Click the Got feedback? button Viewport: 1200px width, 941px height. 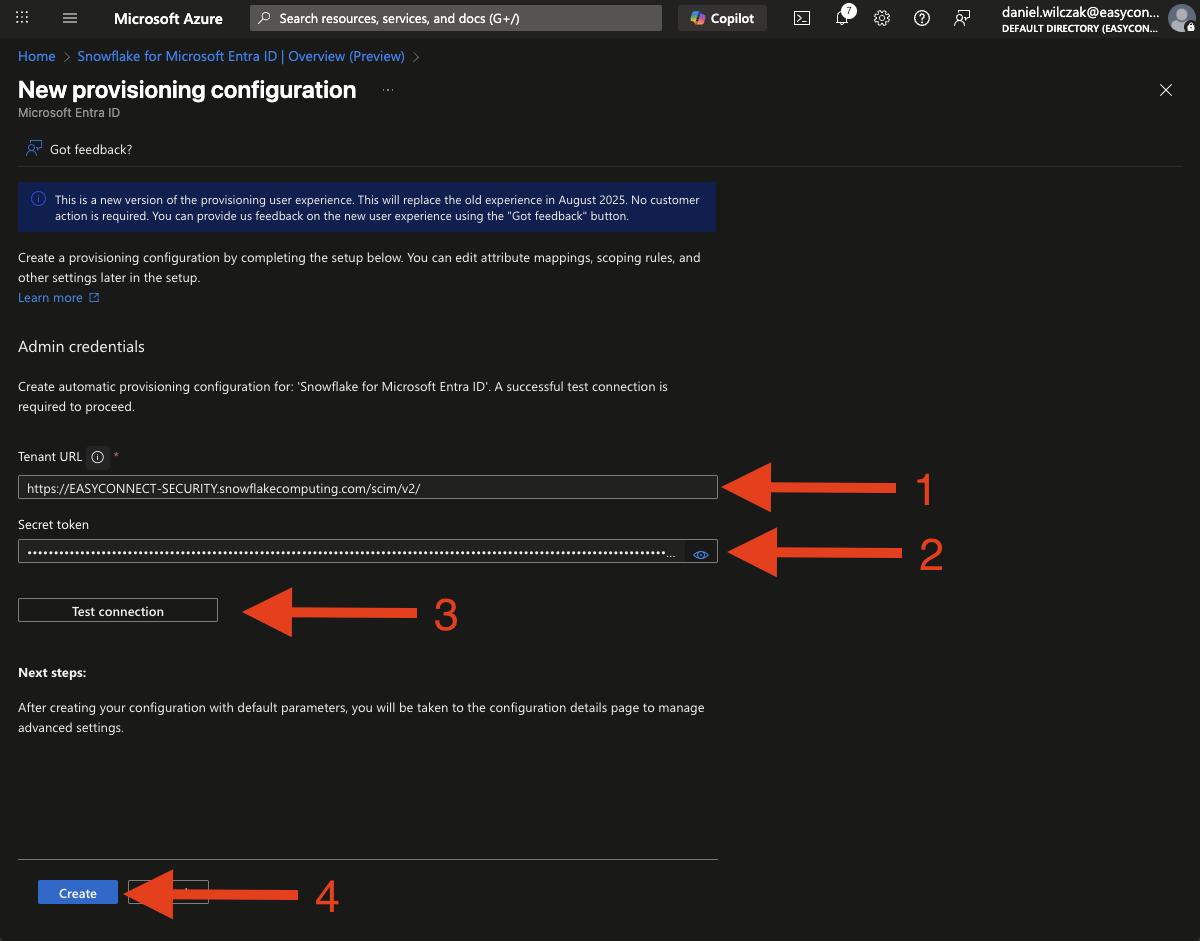(80, 149)
